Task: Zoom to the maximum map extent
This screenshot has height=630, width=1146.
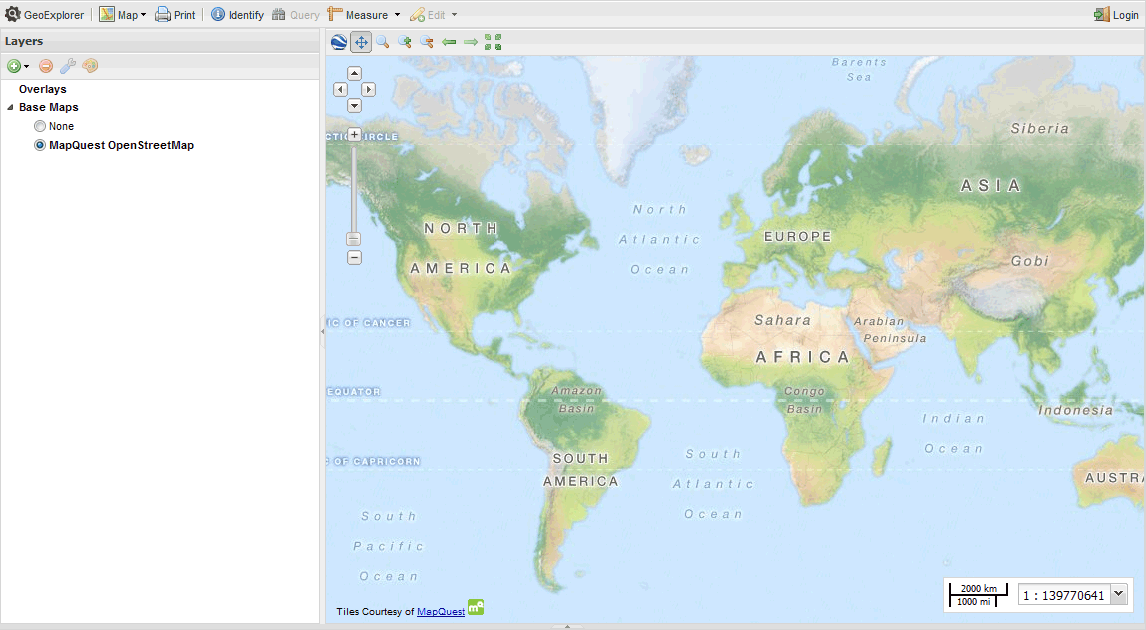Action: 491,41
